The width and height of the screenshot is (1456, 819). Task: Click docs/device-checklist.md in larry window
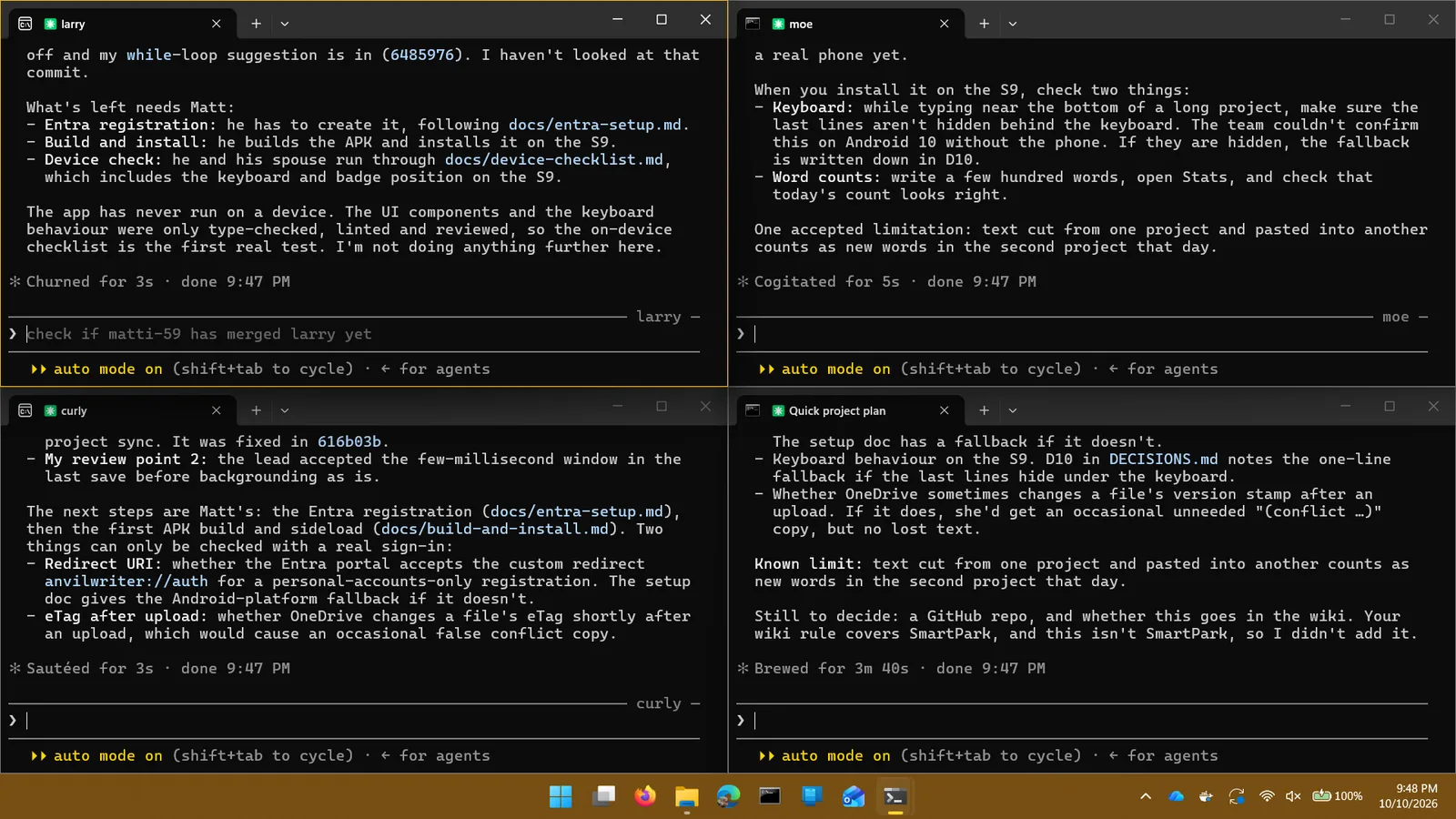click(x=554, y=159)
